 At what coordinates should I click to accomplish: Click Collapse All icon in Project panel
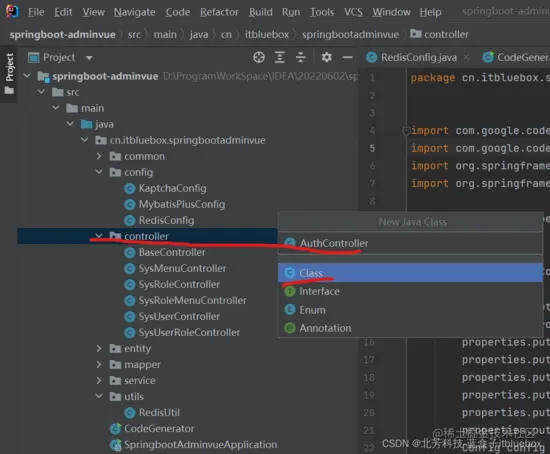[301, 57]
